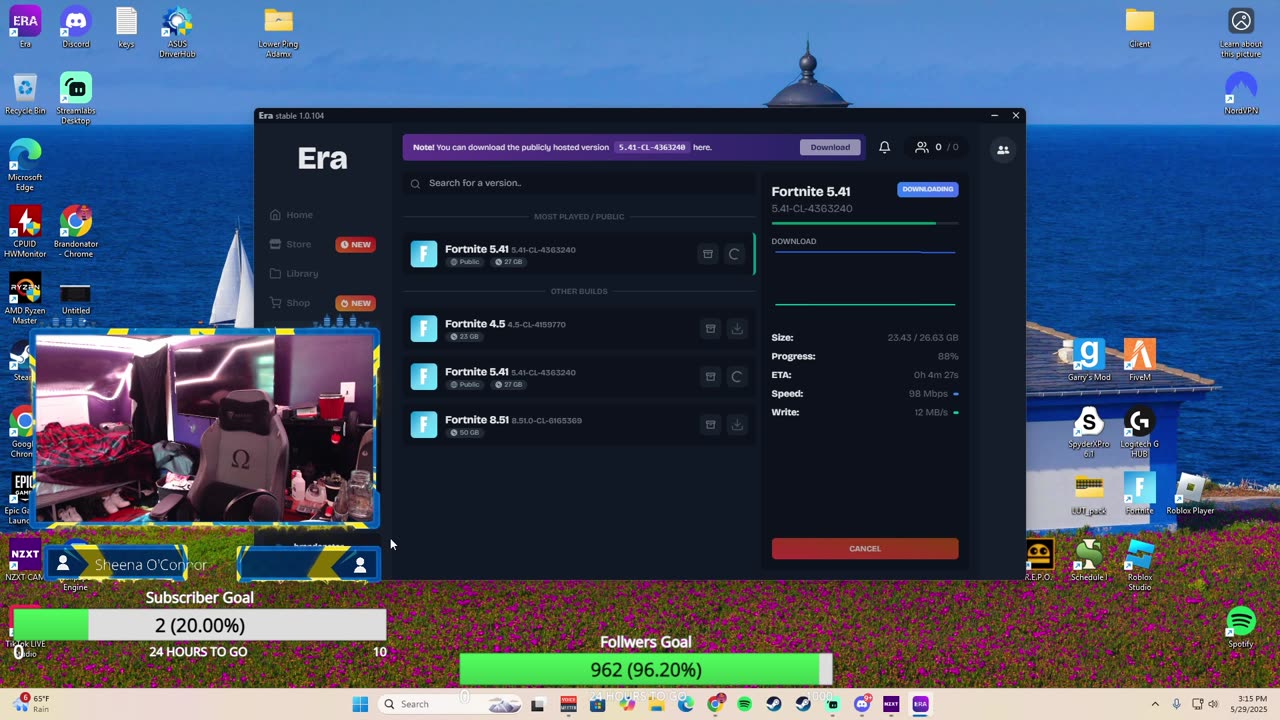Open Brandonator - Chrome shortcut

point(76,232)
